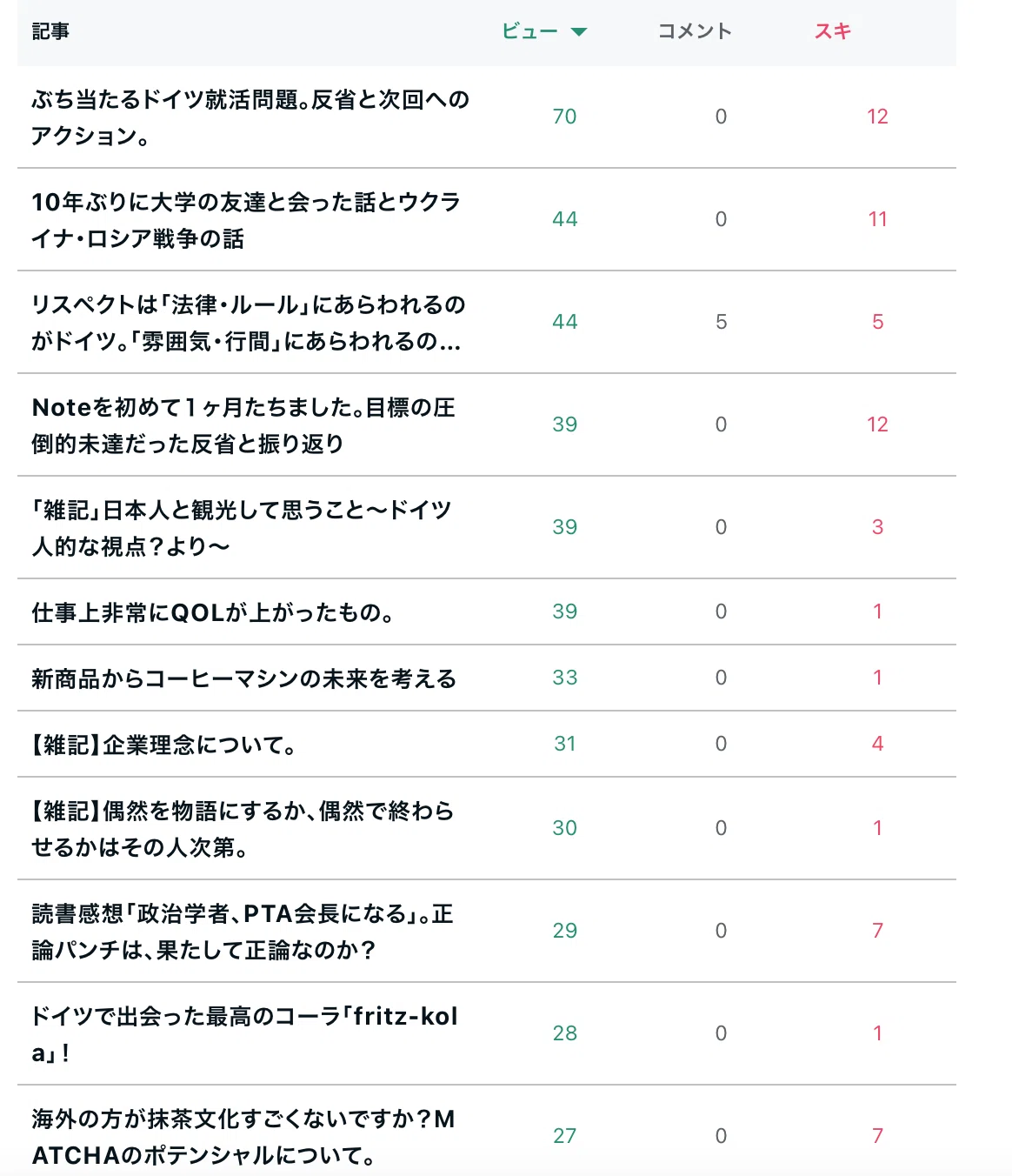Open article 「雑記」日本人と観光して思うこと

(x=242, y=528)
